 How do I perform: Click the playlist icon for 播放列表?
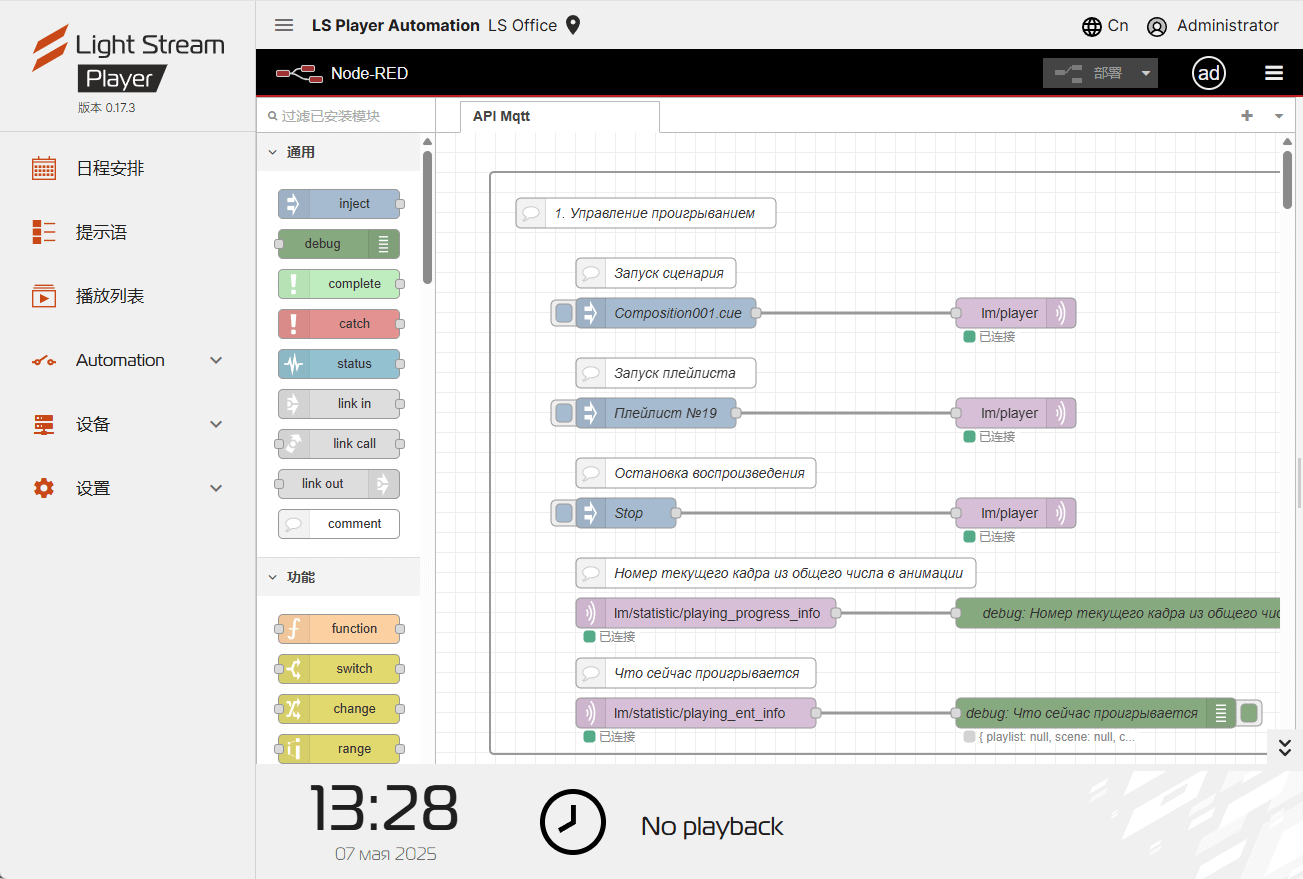(44, 296)
